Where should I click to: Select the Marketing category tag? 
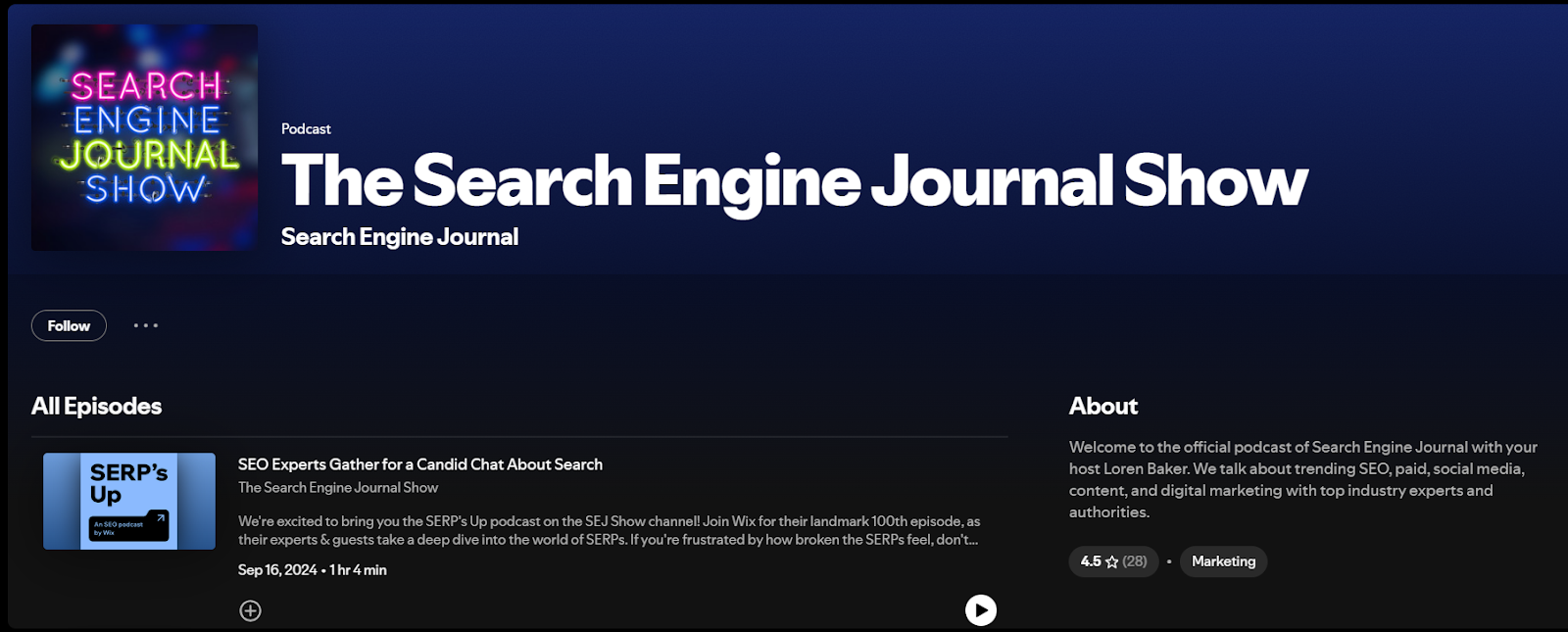pos(1223,561)
